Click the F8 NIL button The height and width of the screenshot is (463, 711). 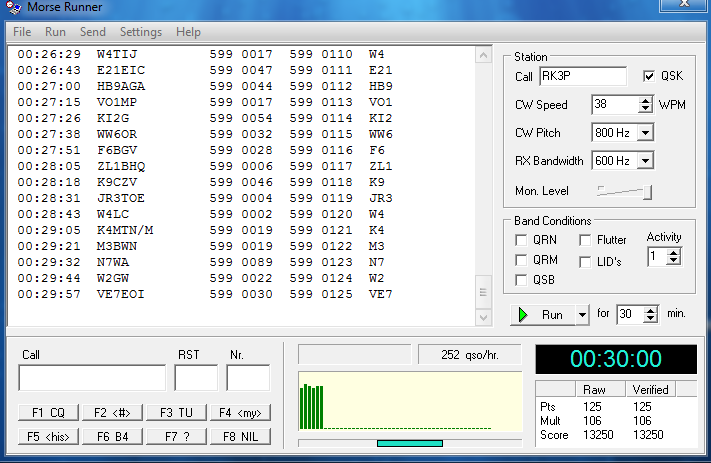pos(238,436)
